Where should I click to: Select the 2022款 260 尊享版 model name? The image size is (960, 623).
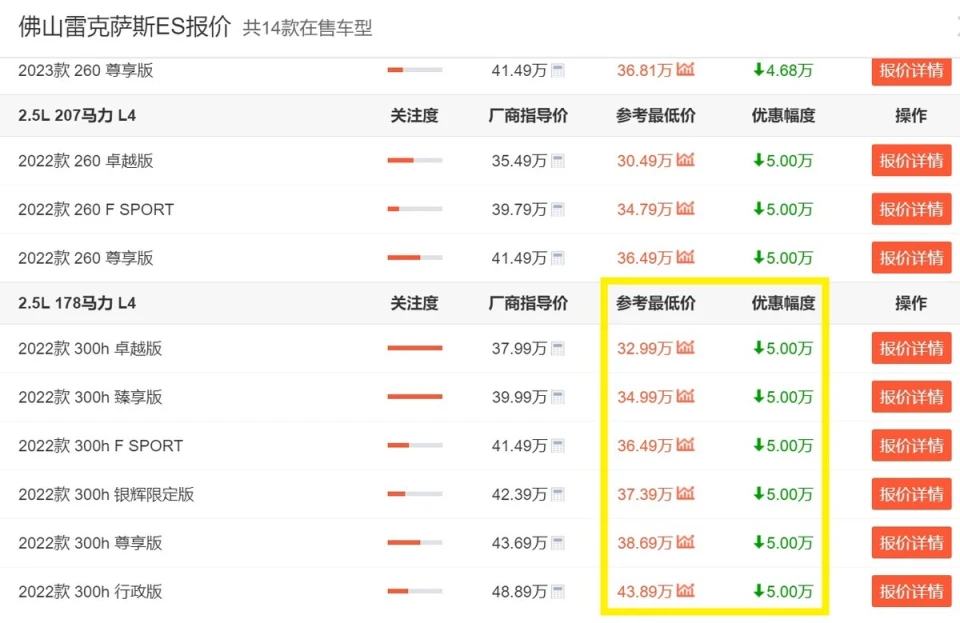(86, 258)
